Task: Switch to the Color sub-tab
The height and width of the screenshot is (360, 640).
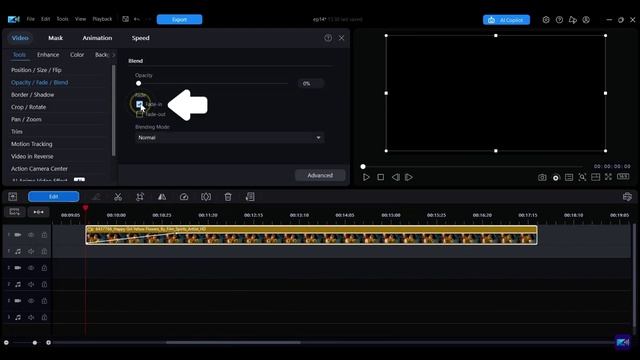Action: pos(77,55)
